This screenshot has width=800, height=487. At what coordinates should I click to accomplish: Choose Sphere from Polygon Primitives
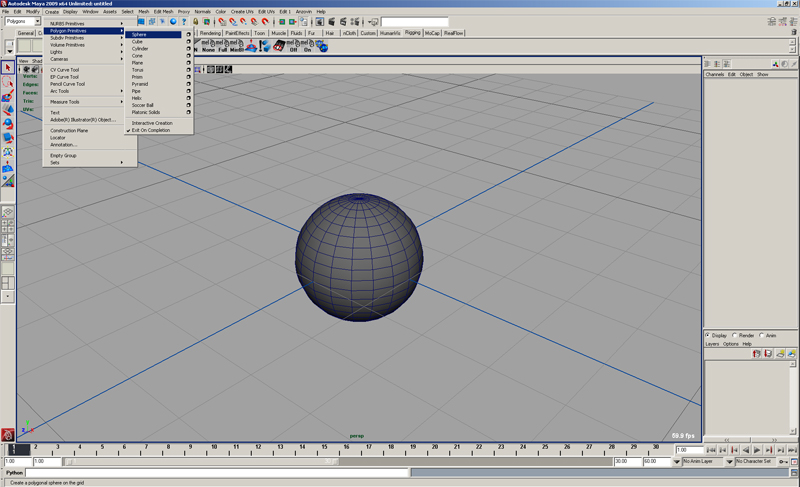[x=139, y=34]
